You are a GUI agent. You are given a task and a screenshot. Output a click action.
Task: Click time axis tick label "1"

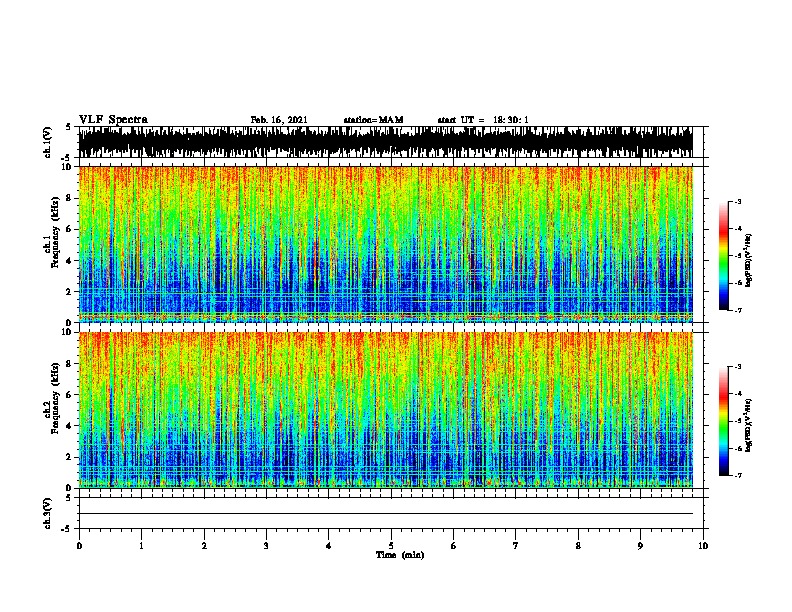[141, 546]
